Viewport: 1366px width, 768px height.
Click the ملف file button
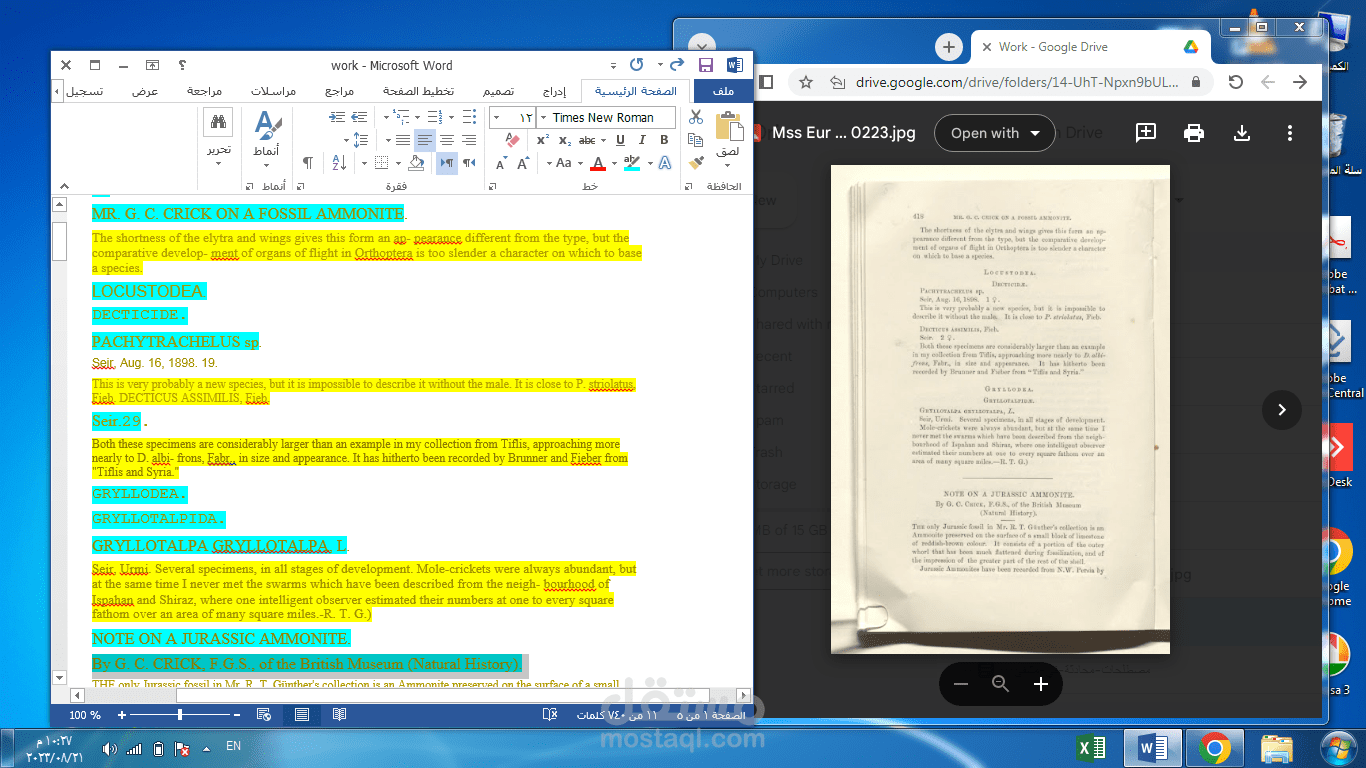click(722, 91)
